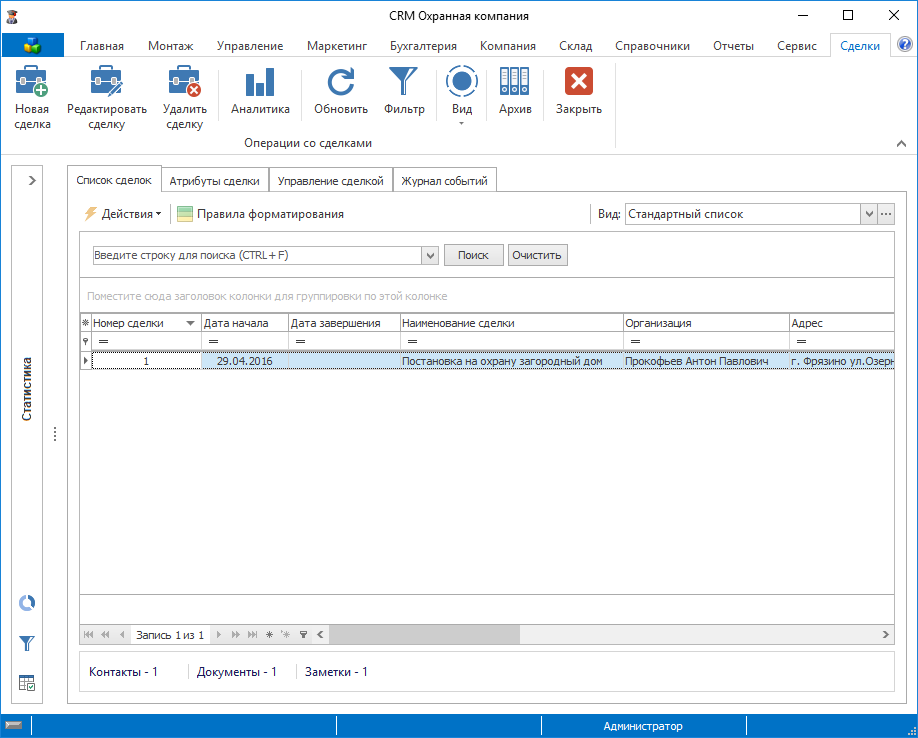Click the funnel icon in left sidebar
The width and height of the screenshot is (918, 738).
pyautogui.click(x=27, y=643)
